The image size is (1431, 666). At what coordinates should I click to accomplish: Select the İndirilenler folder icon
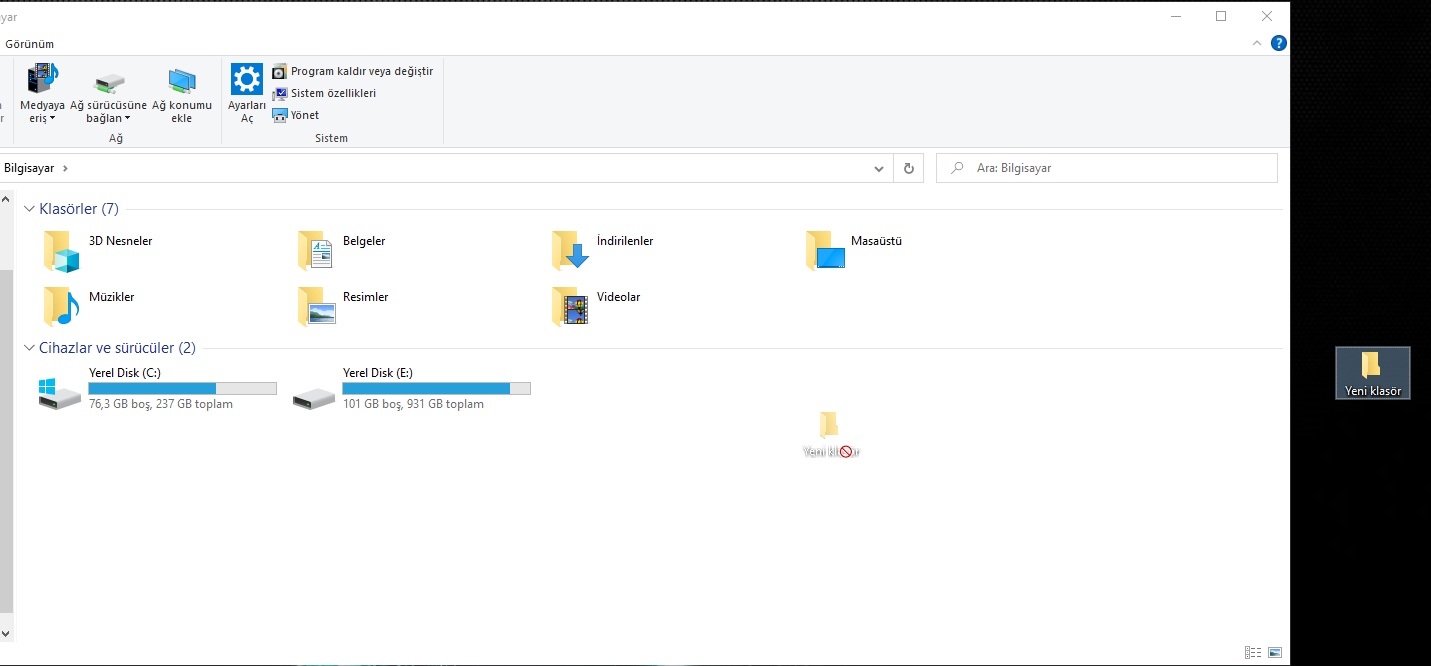coord(570,251)
